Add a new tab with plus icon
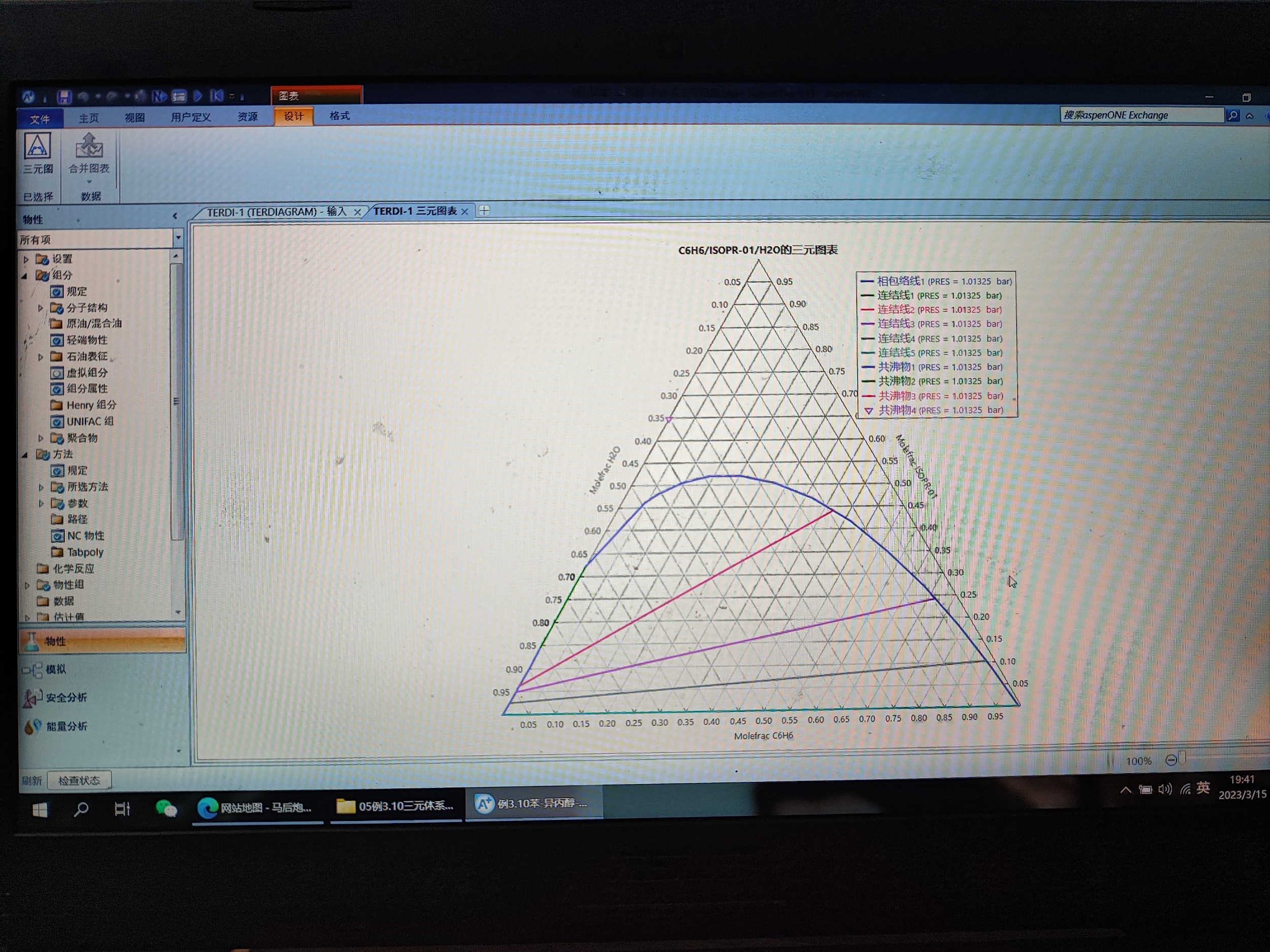1270x952 pixels. 484,210
